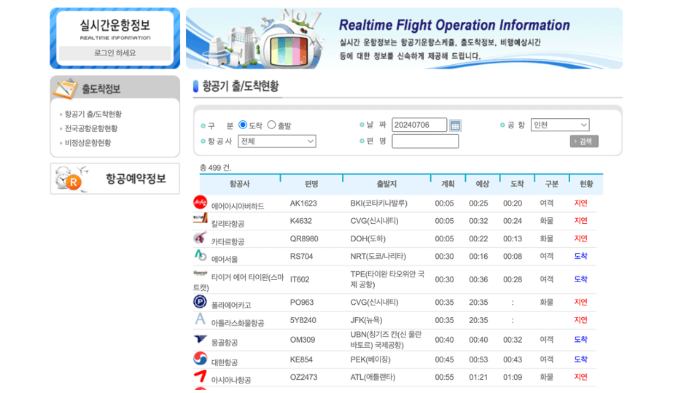Click the 항공사 column header

[240, 184]
